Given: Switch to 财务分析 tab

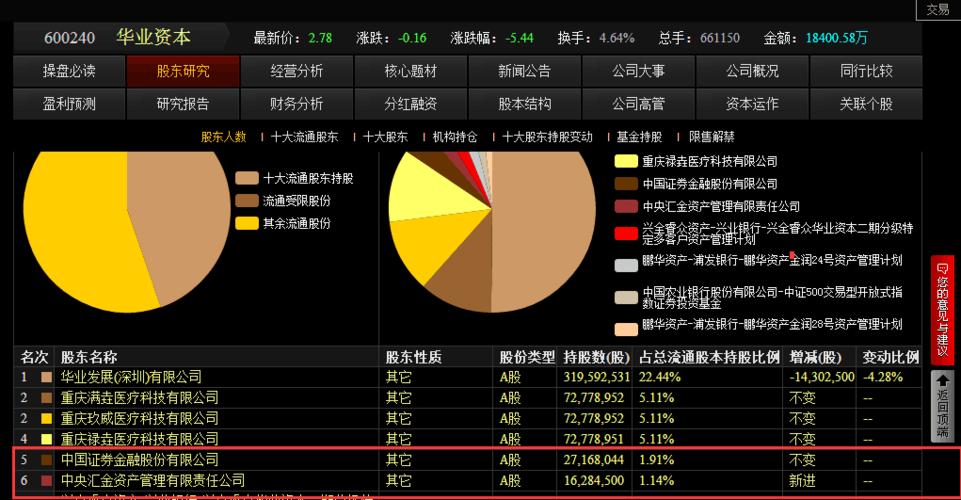Looking at the screenshot, I should coord(297,104).
